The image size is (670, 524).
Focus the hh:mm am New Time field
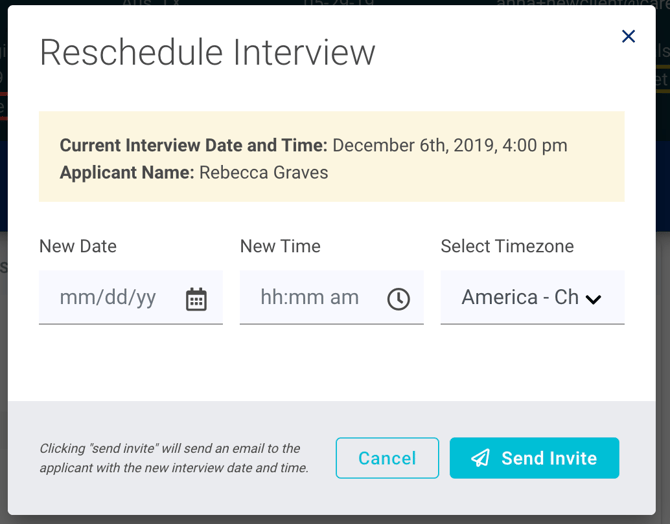click(x=332, y=297)
